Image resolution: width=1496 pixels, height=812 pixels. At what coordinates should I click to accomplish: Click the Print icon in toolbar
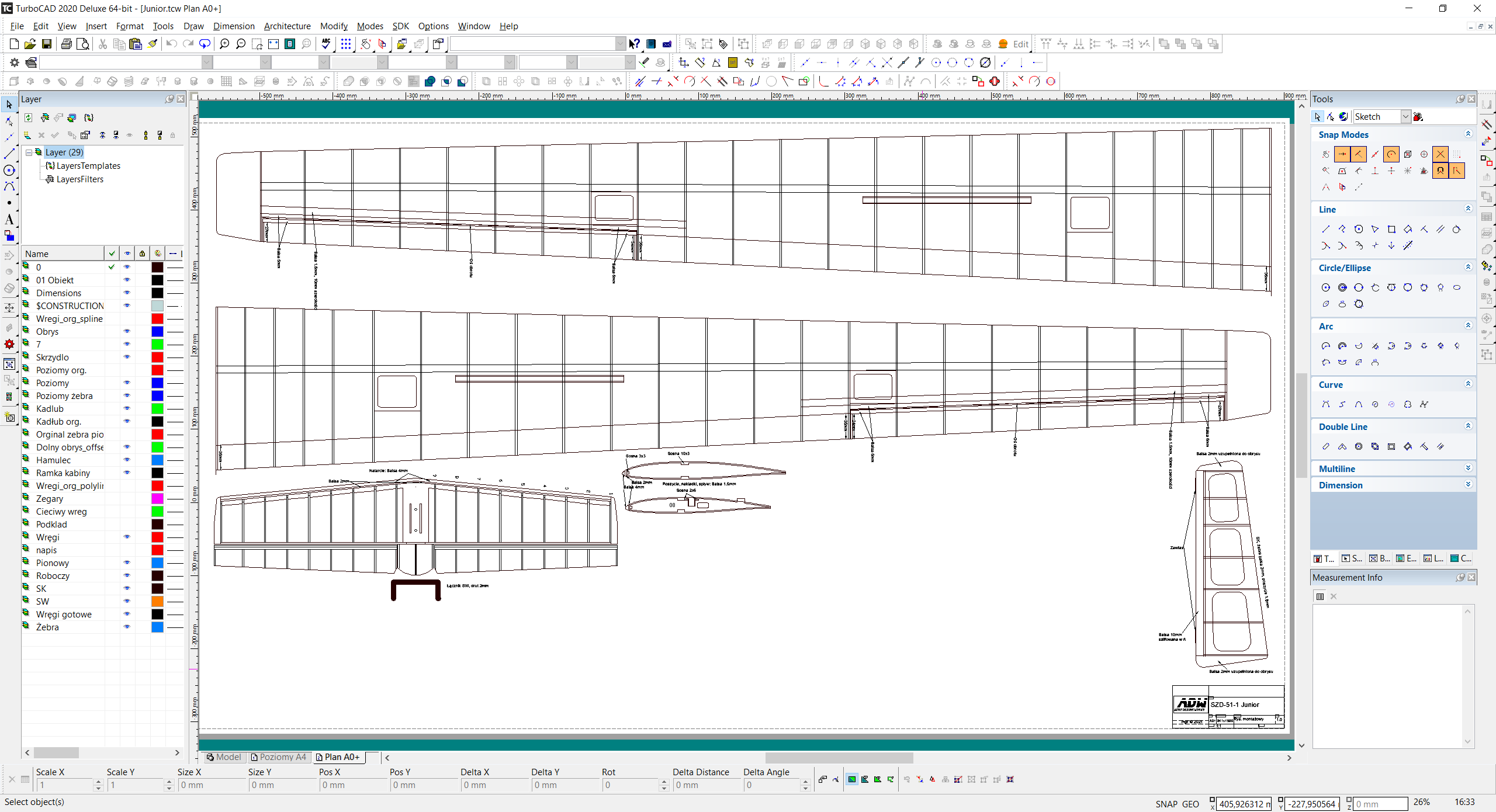(x=67, y=44)
